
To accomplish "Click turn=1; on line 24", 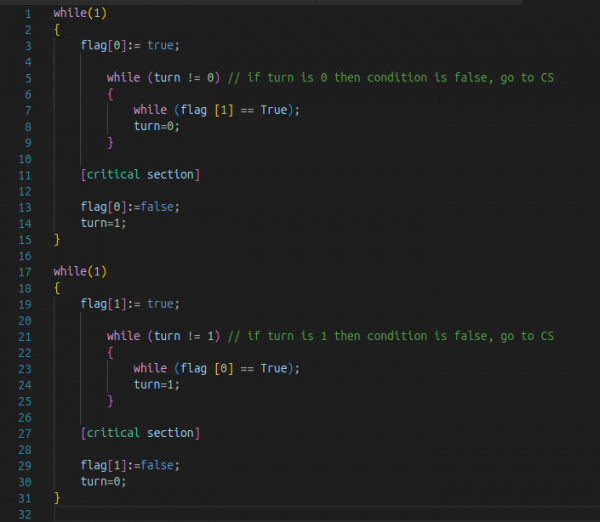I will click(157, 385).
